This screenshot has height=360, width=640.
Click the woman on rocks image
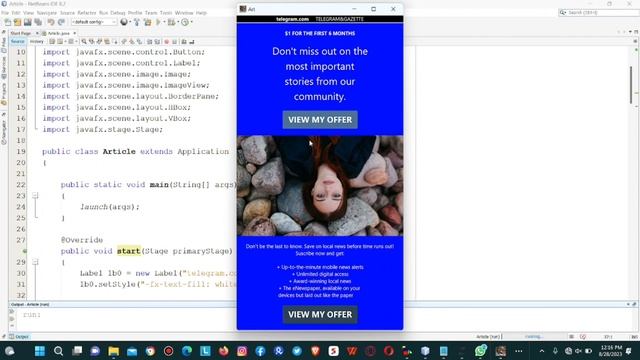pyautogui.click(x=320, y=186)
